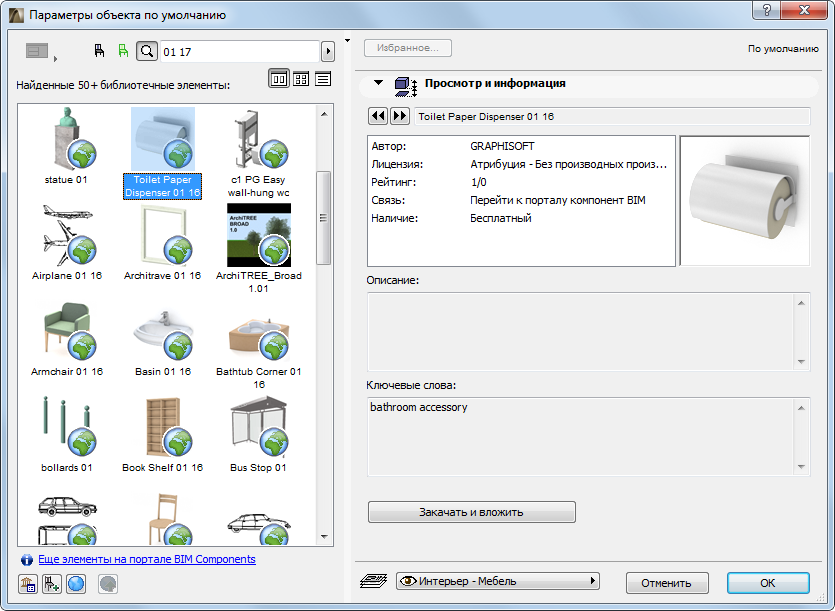Click the Описание scrollbar down arrow

point(801,362)
